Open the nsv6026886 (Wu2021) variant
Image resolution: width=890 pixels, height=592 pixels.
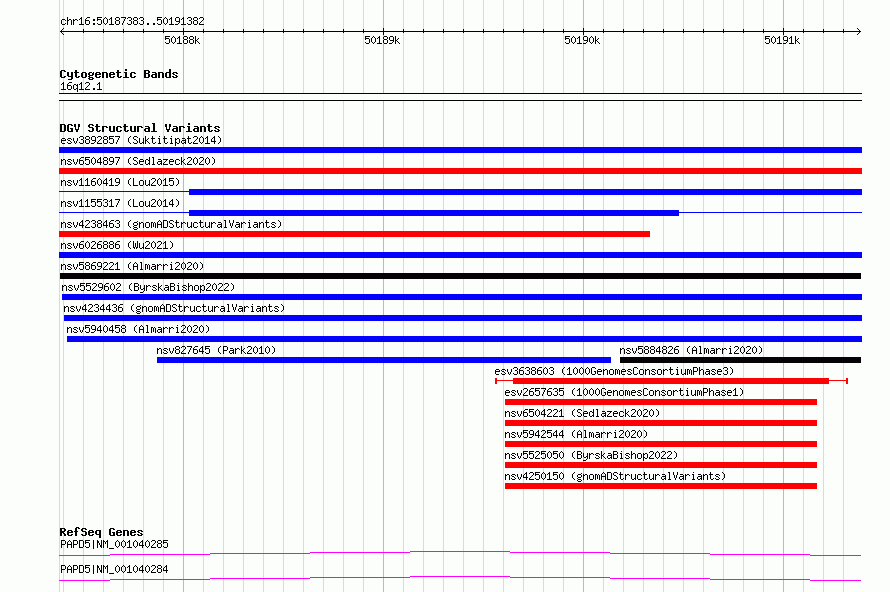117,245
